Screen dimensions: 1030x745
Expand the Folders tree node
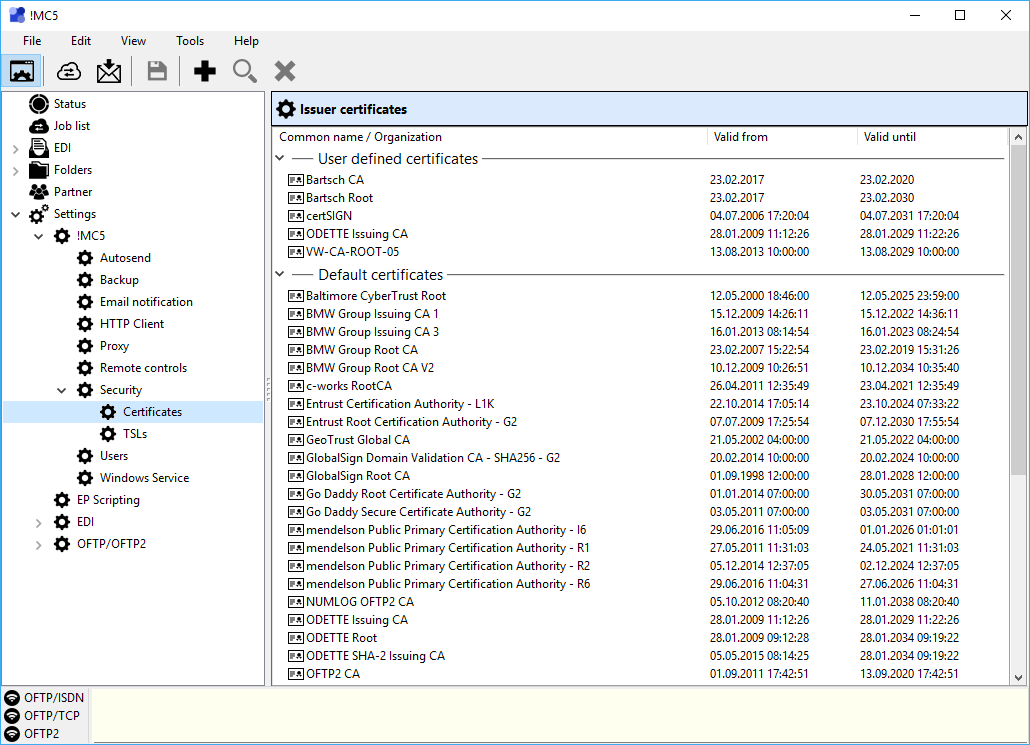pos(16,171)
